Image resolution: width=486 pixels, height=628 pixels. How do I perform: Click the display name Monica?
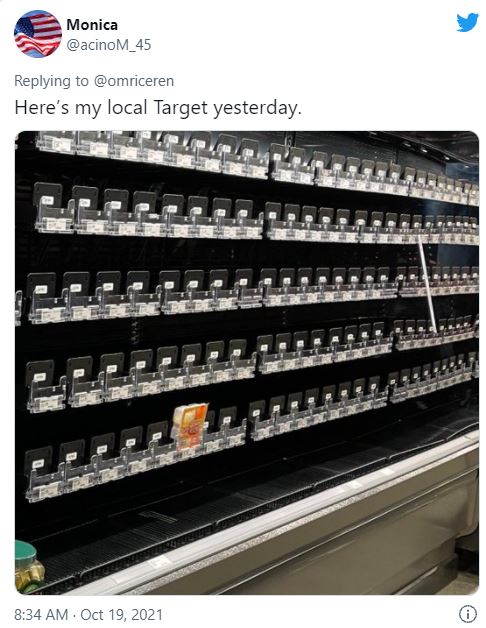pyautogui.click(x=92, y=25)
